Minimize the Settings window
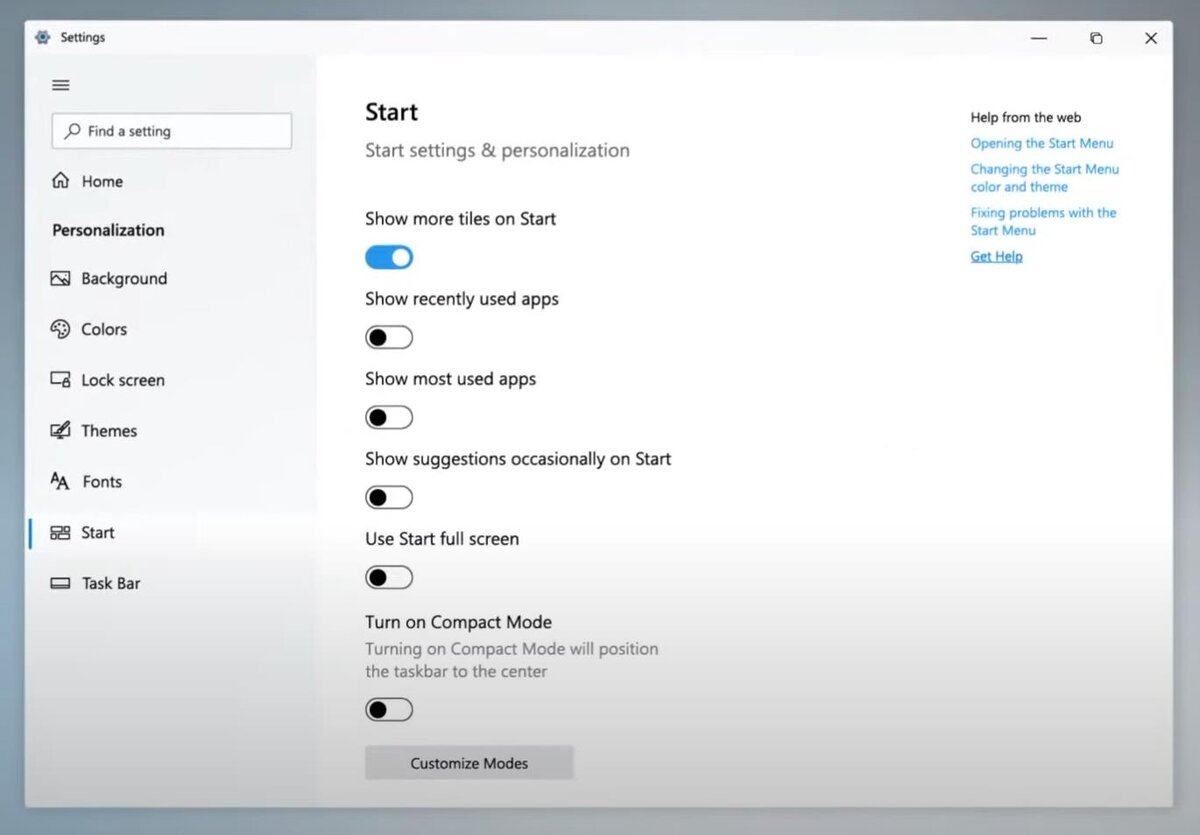 [1040, 38]
